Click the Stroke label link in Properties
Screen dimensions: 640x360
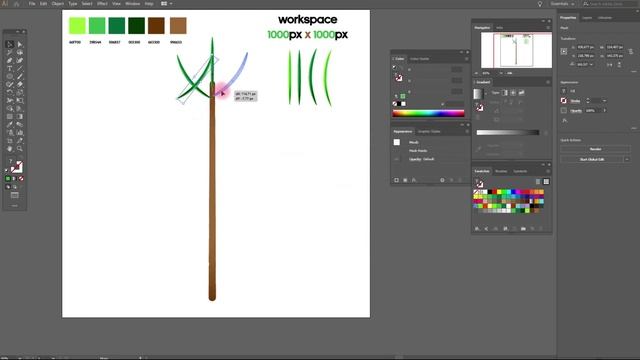pyautogui.click(x=575, y=101)
